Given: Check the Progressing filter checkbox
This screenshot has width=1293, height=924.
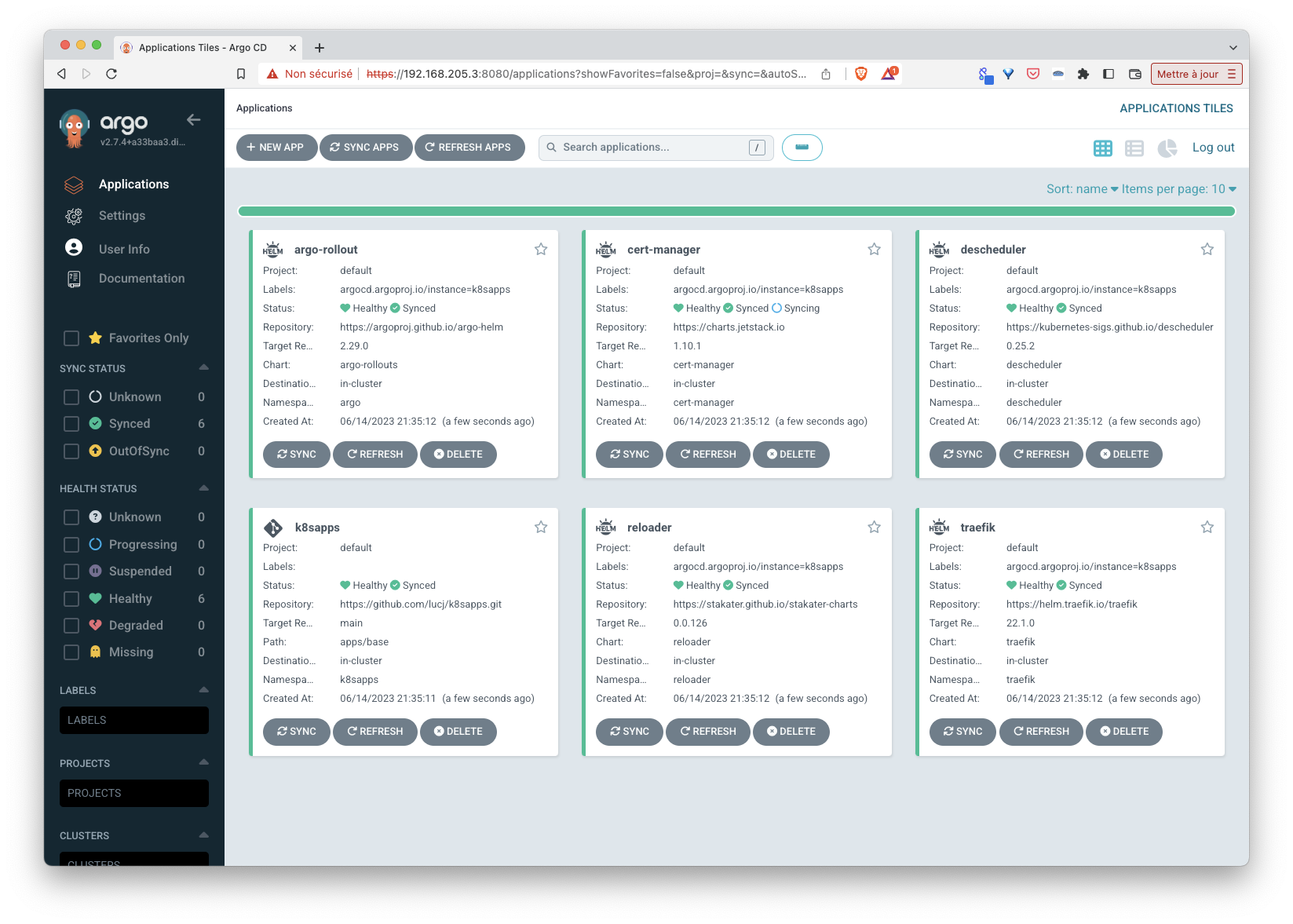Looking at the screenshot, I should [x=71, y=545].
